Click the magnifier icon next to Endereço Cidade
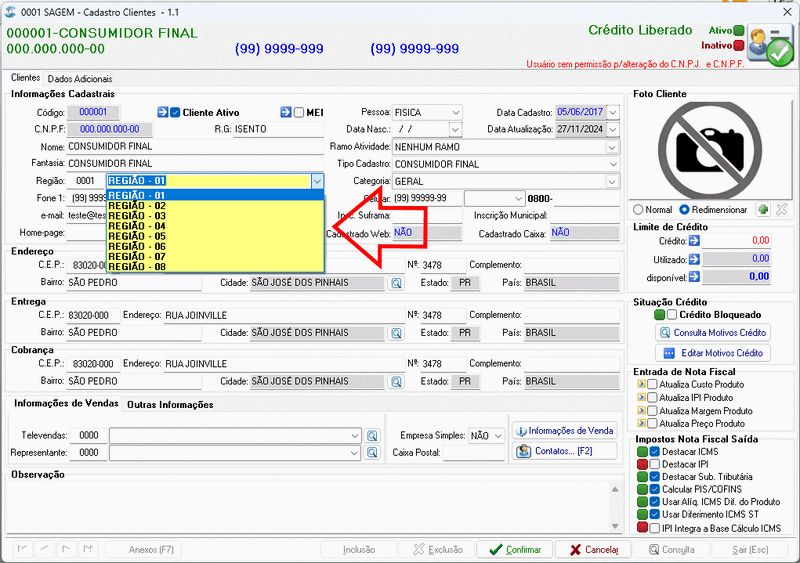The height and width of the screenshot is (563, 800). (396, 283)
